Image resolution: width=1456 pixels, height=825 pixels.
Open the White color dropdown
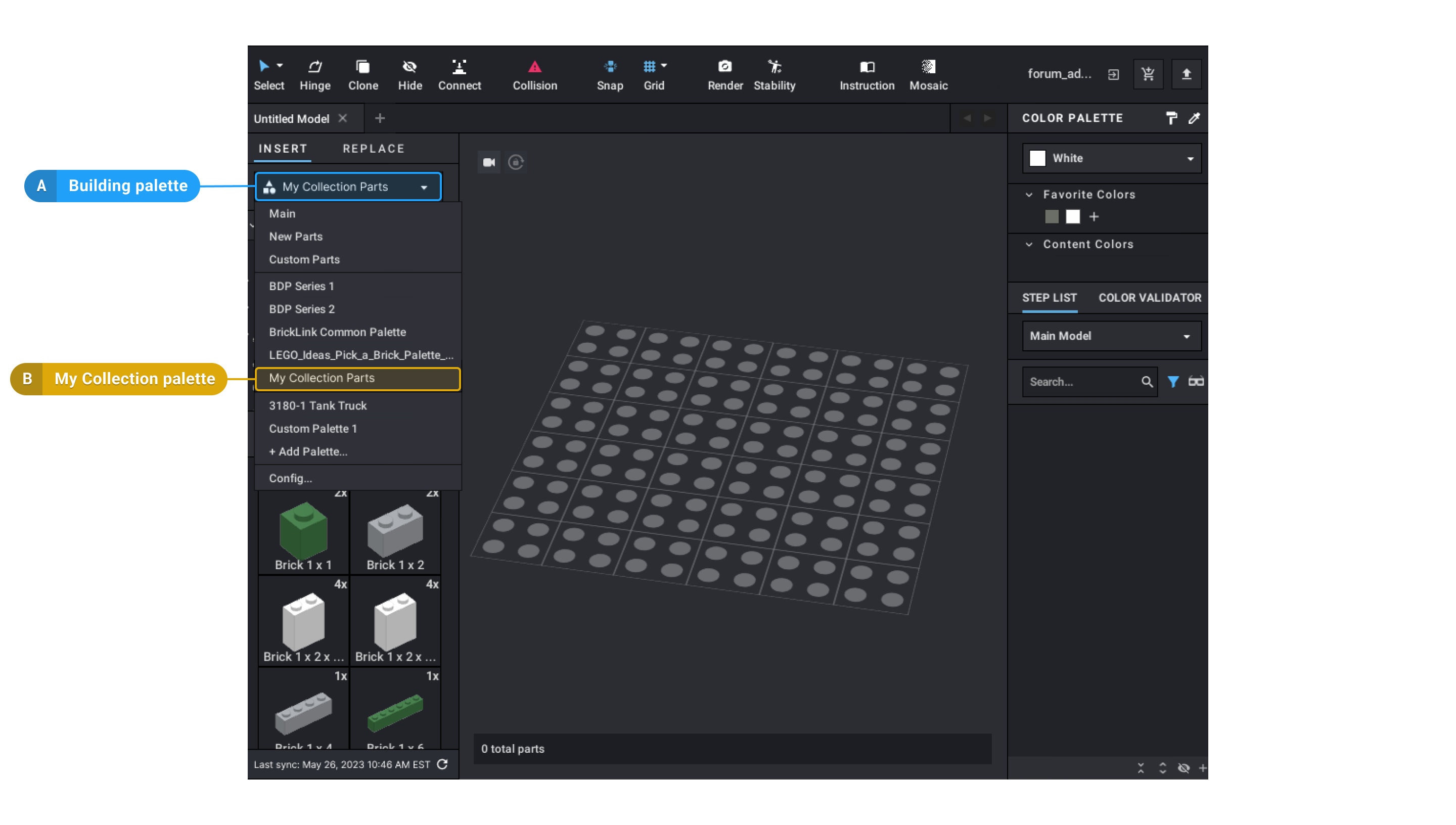click(1112, 158)
